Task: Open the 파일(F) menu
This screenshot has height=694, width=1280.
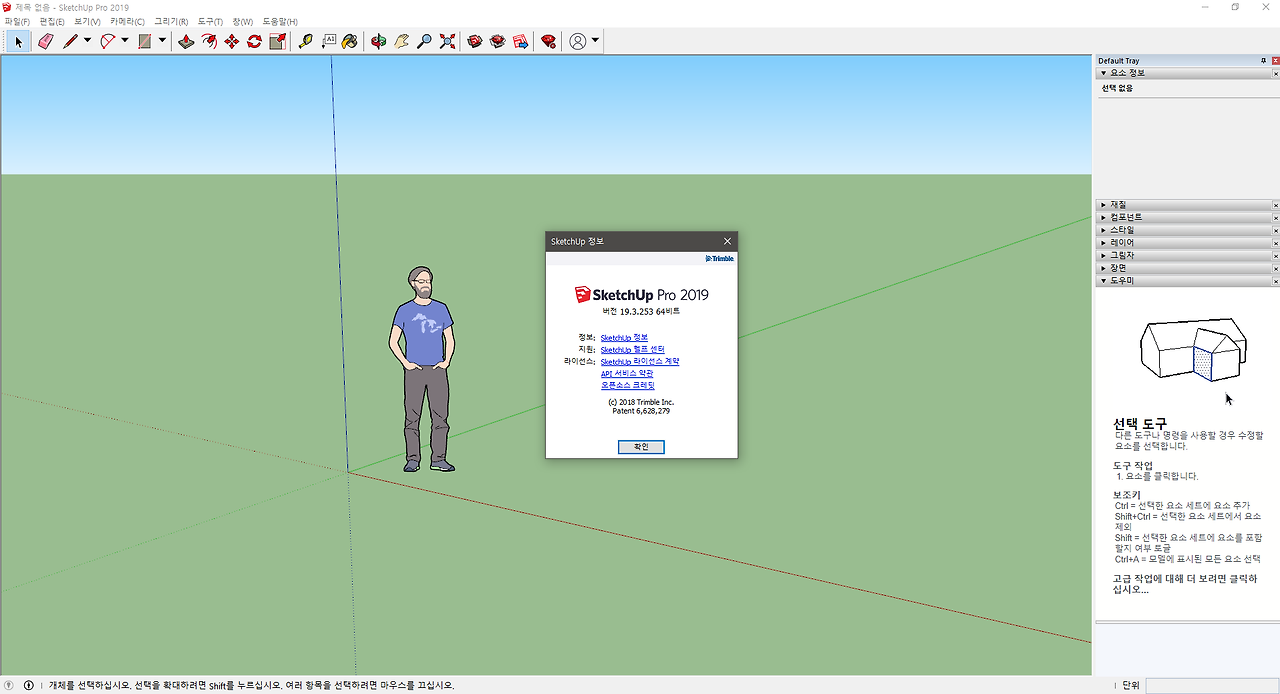Action: (x=17, y=21)
